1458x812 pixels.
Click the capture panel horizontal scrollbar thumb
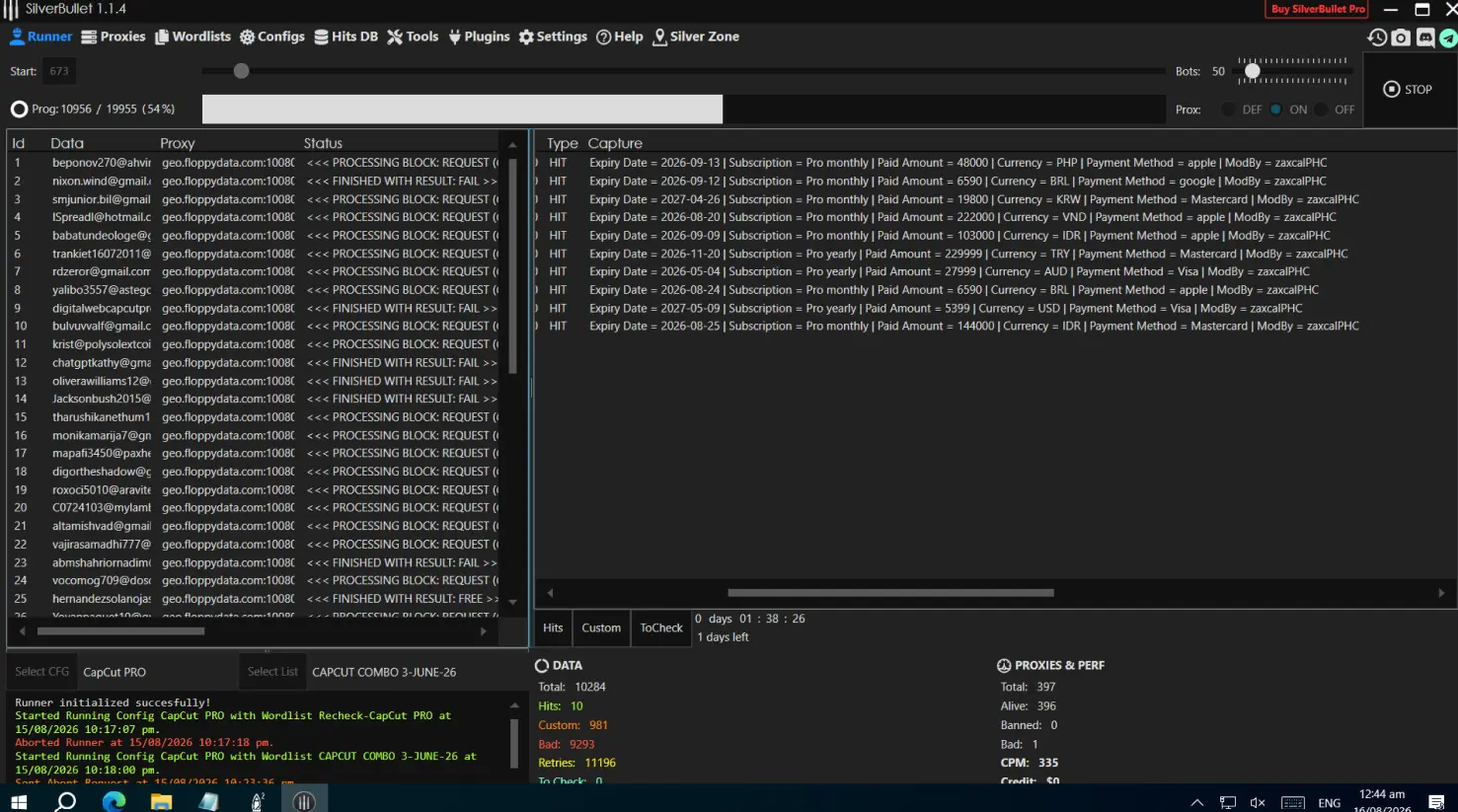click(890, 593)
